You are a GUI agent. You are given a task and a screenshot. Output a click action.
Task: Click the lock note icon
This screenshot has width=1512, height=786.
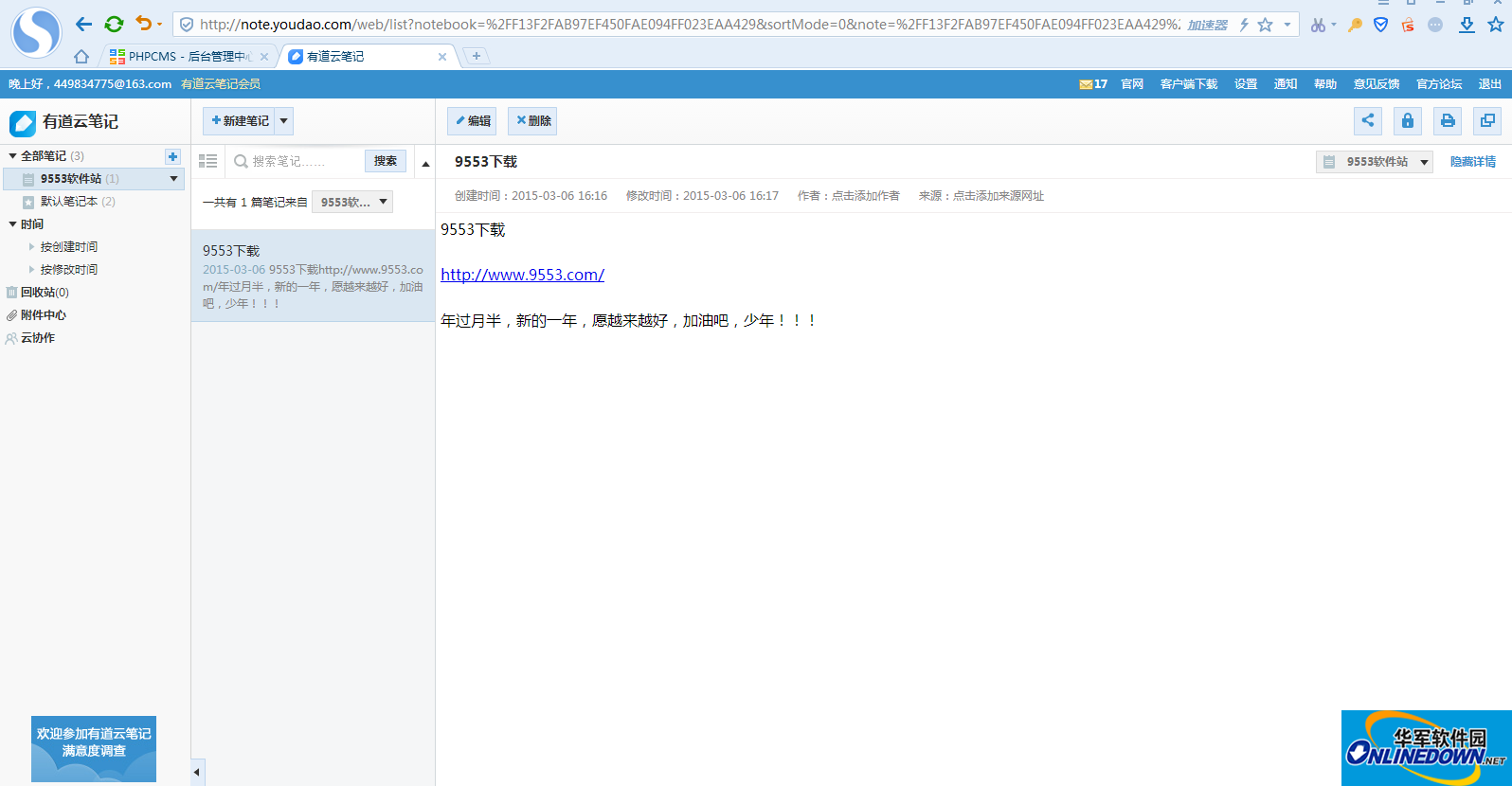1407,120
